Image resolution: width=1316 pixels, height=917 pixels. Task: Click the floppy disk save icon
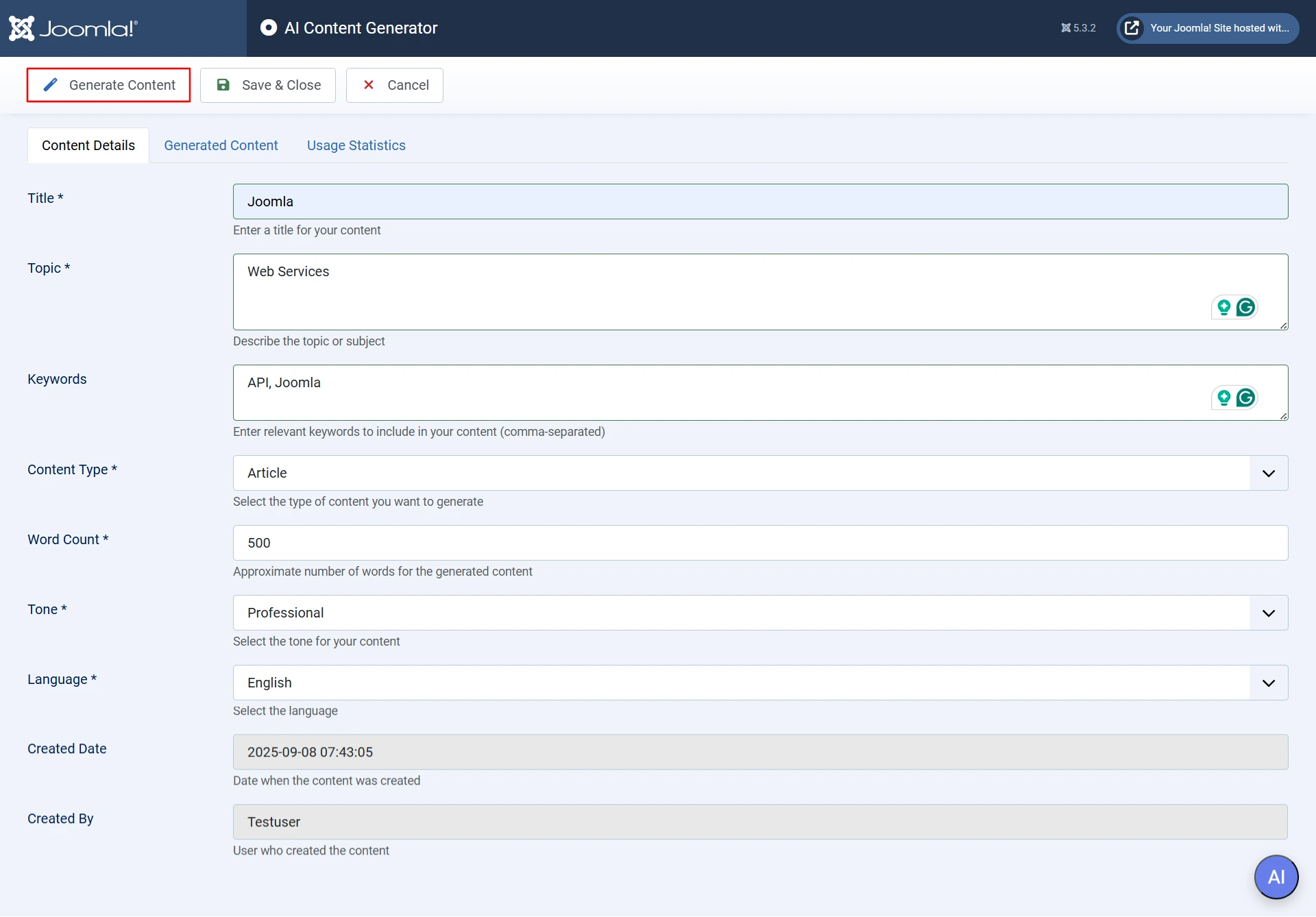pyautogui.click(x=223, y=85)
